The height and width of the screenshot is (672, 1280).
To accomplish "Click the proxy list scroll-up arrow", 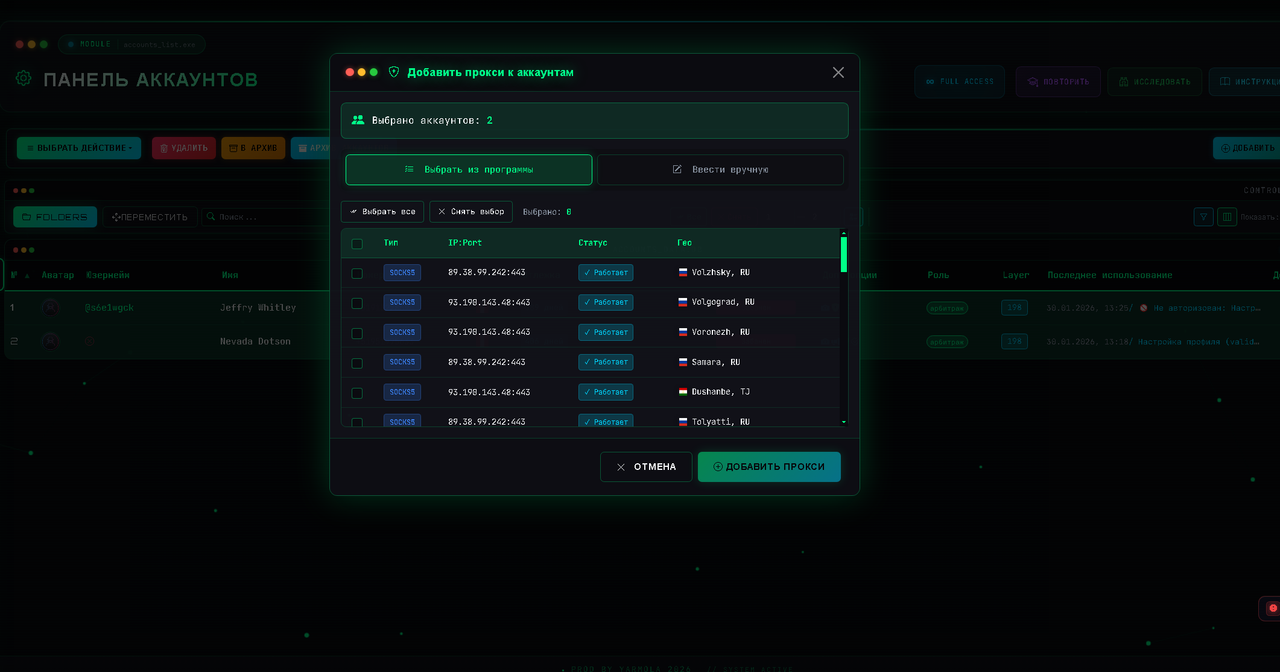I will pyautogui.click(x=844, y=233).
